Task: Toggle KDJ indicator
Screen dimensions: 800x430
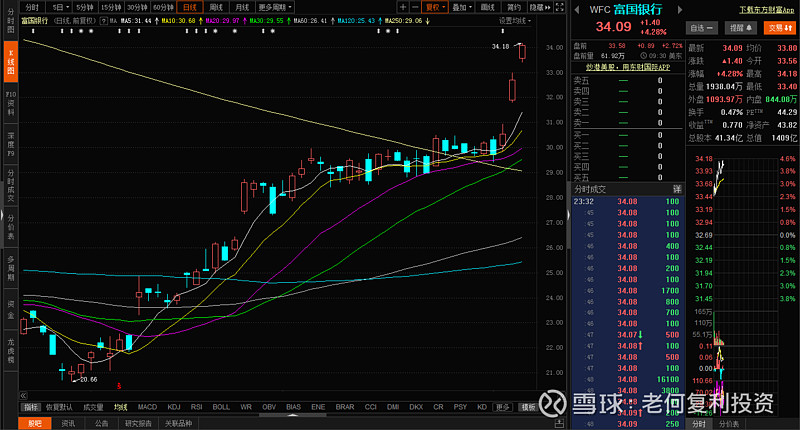Action: point(173,407)
